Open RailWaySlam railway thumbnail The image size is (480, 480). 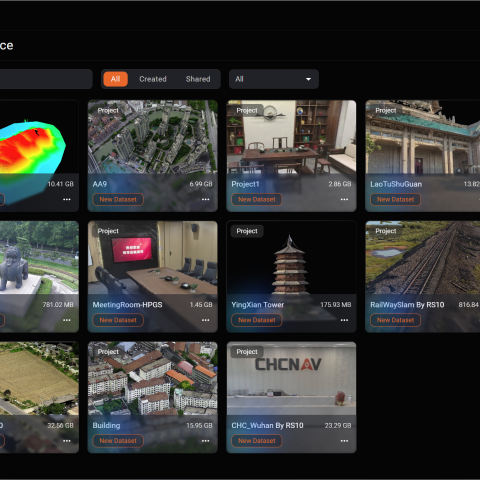pyautogui.click(x=423, y=257)
